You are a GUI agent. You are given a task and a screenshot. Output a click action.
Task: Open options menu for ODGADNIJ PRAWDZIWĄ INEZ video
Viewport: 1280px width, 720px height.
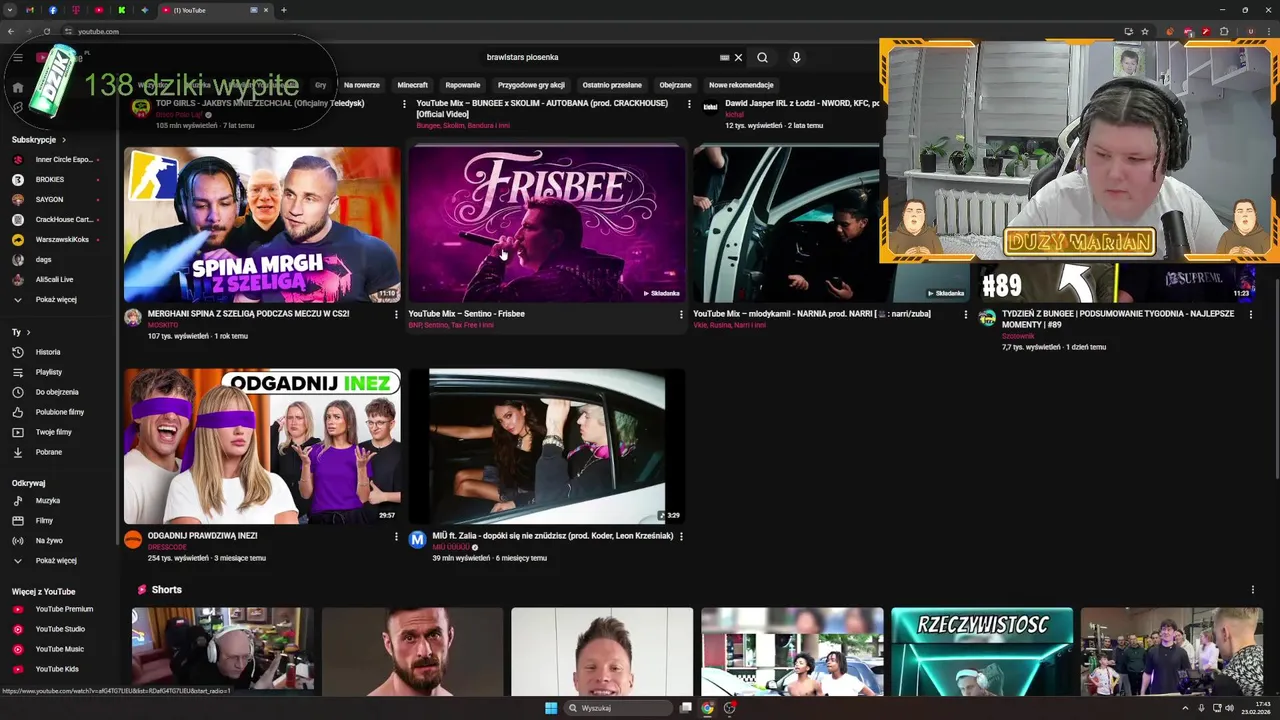[x=396, y=536]
